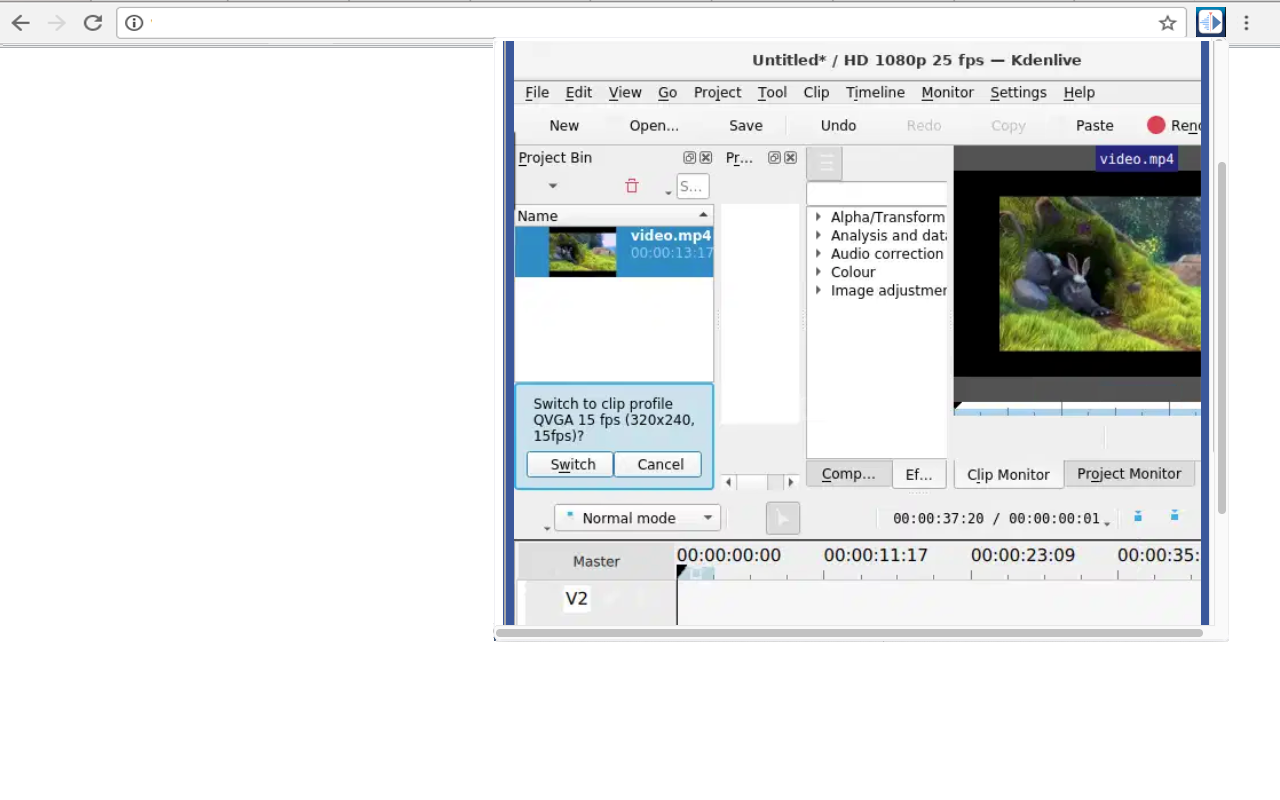
Task: Click browser extension icon in toolbar
Action: (x=1210, y=23)
